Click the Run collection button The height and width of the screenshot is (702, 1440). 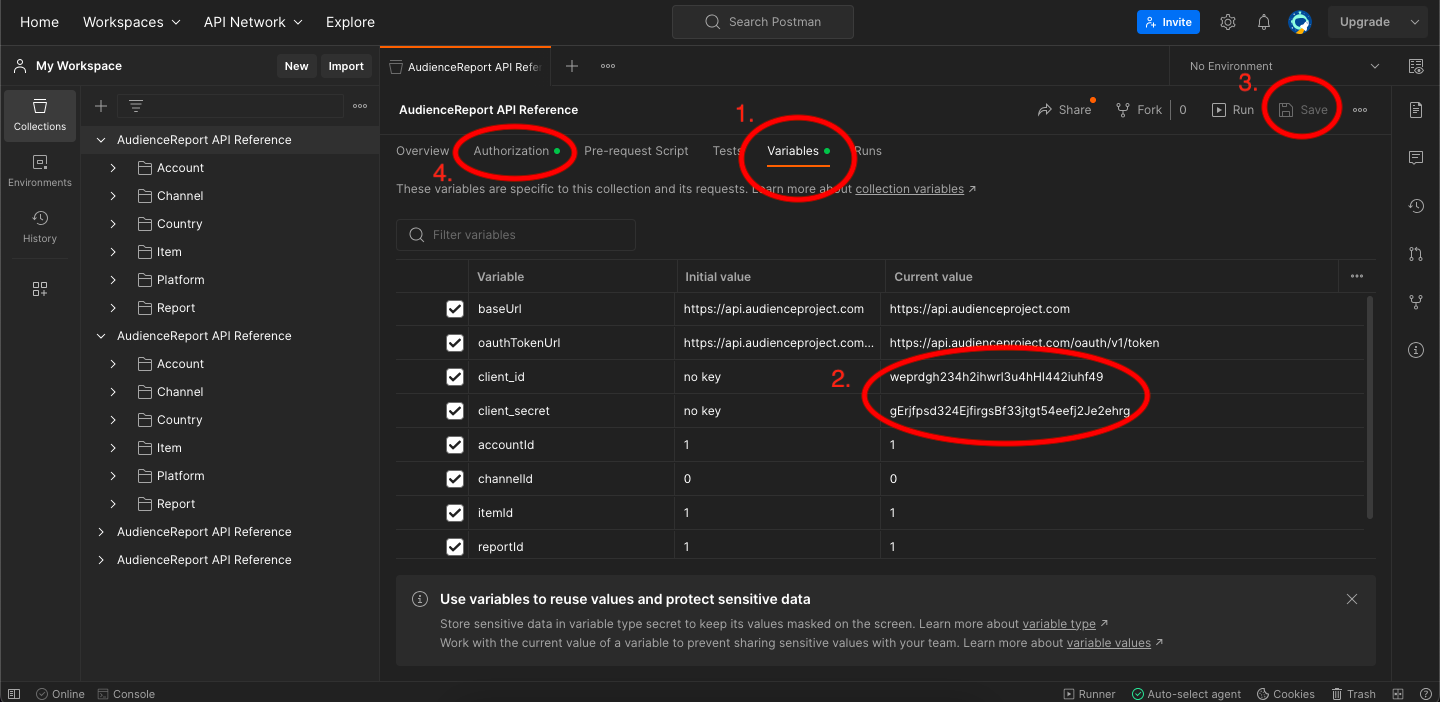point(1233,110)
